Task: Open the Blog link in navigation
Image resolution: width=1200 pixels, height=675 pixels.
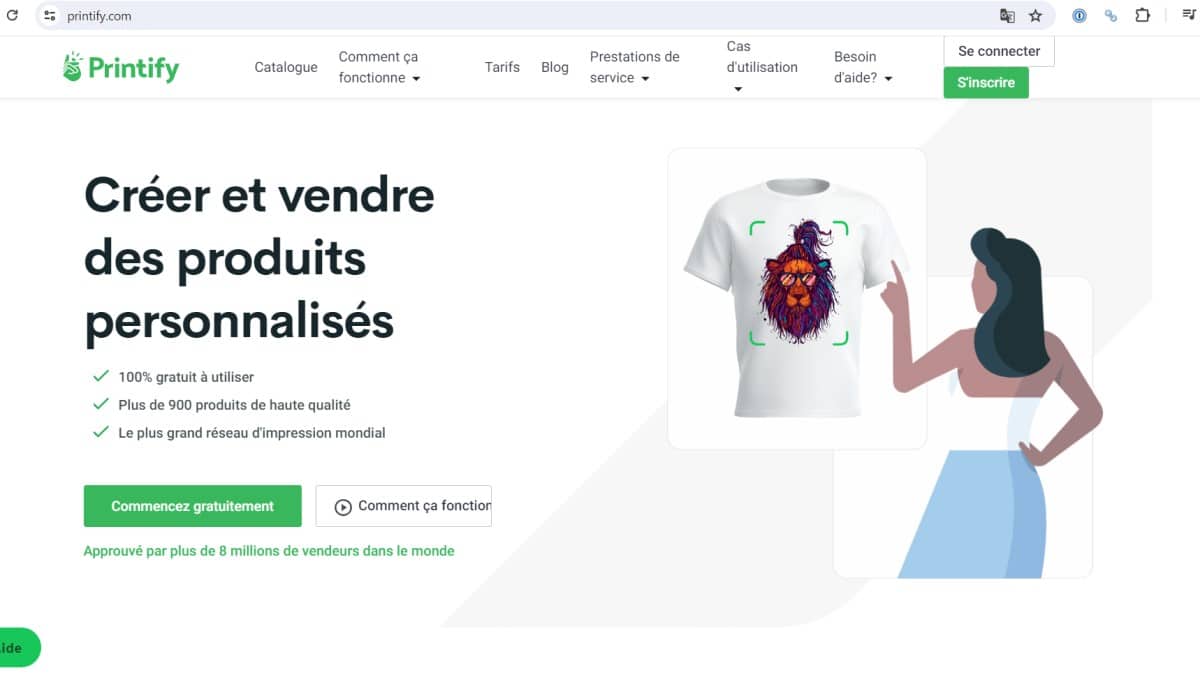Action: [x=555, y=67]
